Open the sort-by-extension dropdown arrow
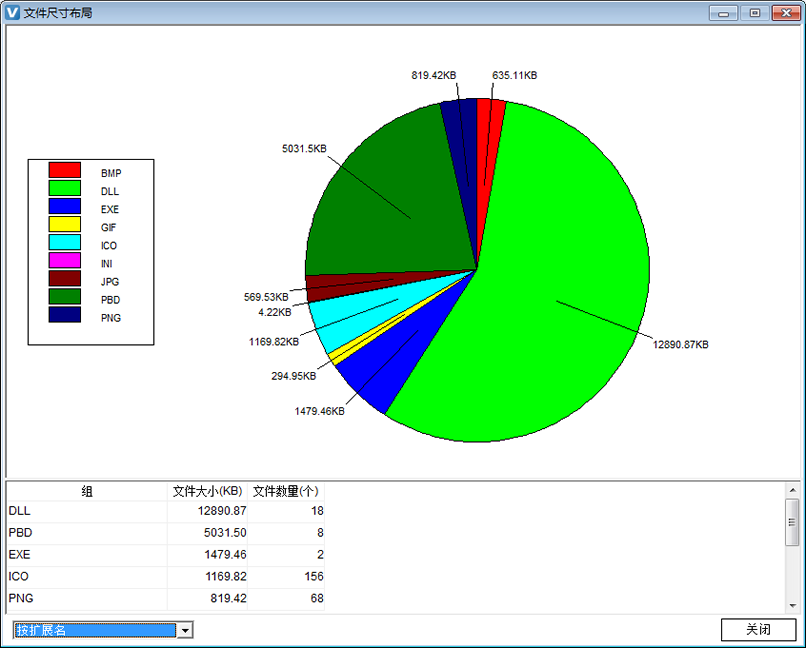Screen dimensions: 806x648 tap(185, 630)
